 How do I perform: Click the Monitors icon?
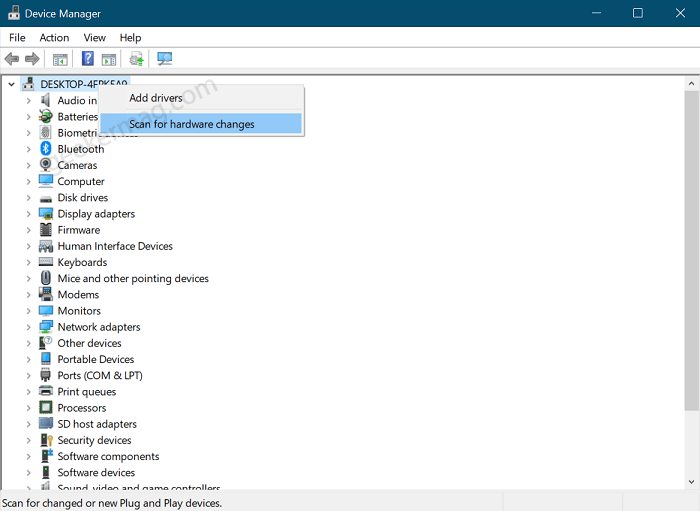(x=46, y=310)
